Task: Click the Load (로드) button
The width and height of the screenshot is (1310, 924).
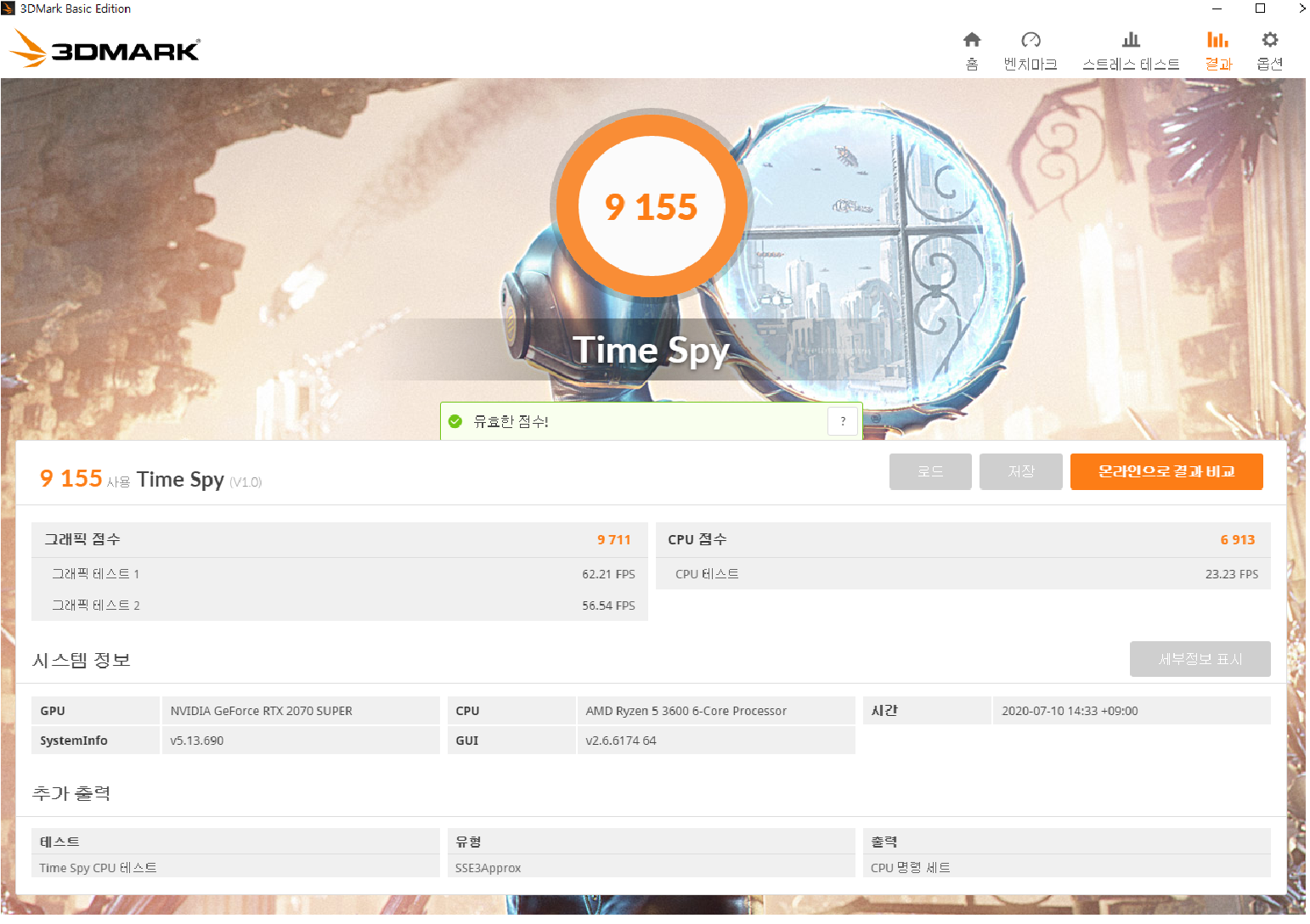Action: tap(930, 471)
